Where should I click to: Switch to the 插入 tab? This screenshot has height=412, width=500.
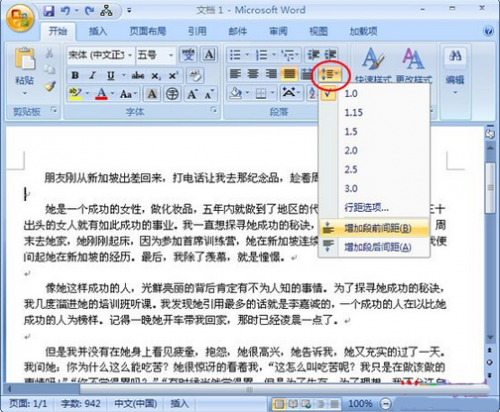[x=98, y=31]
